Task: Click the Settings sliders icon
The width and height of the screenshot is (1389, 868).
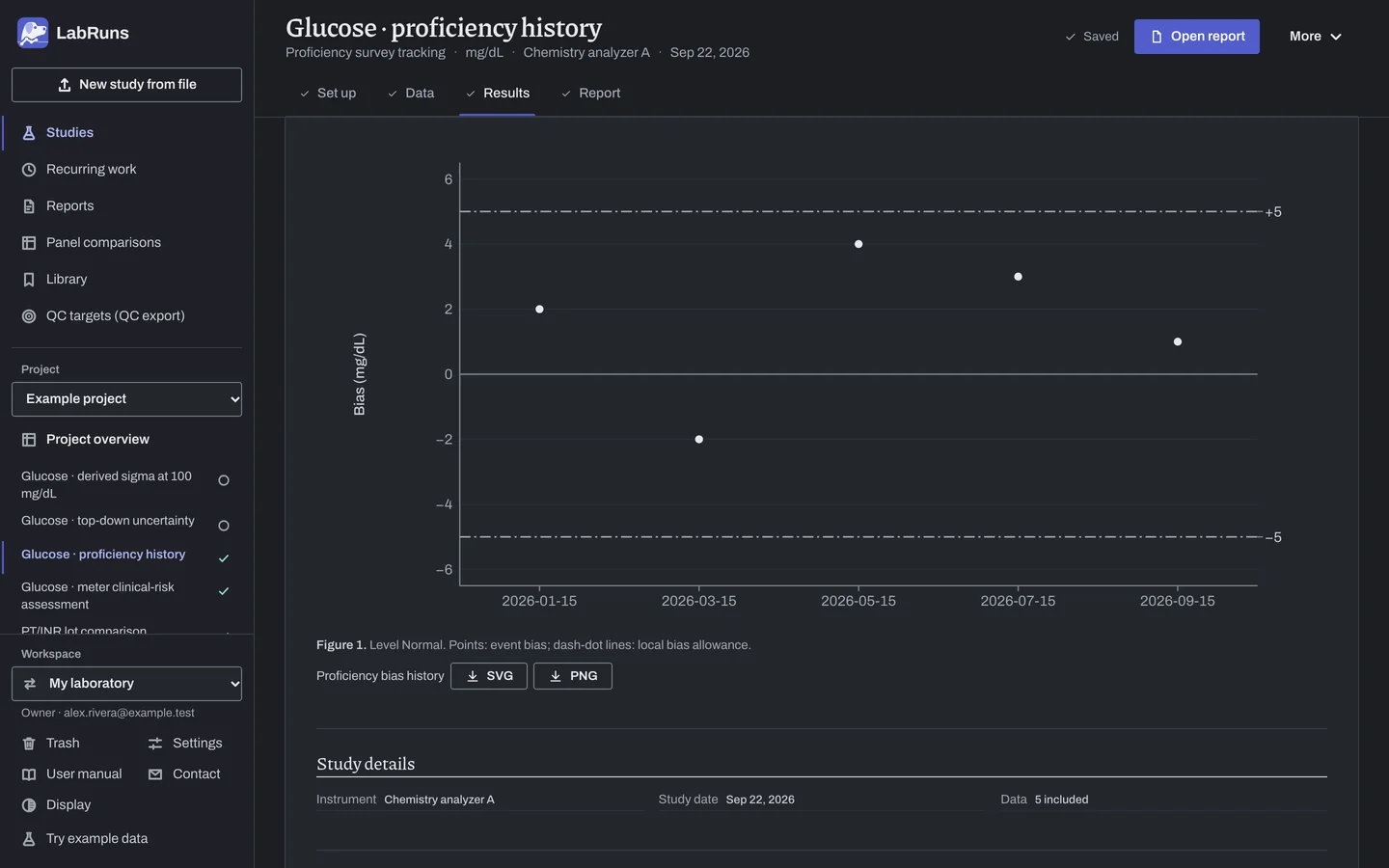Action: [x=155, y=744]
